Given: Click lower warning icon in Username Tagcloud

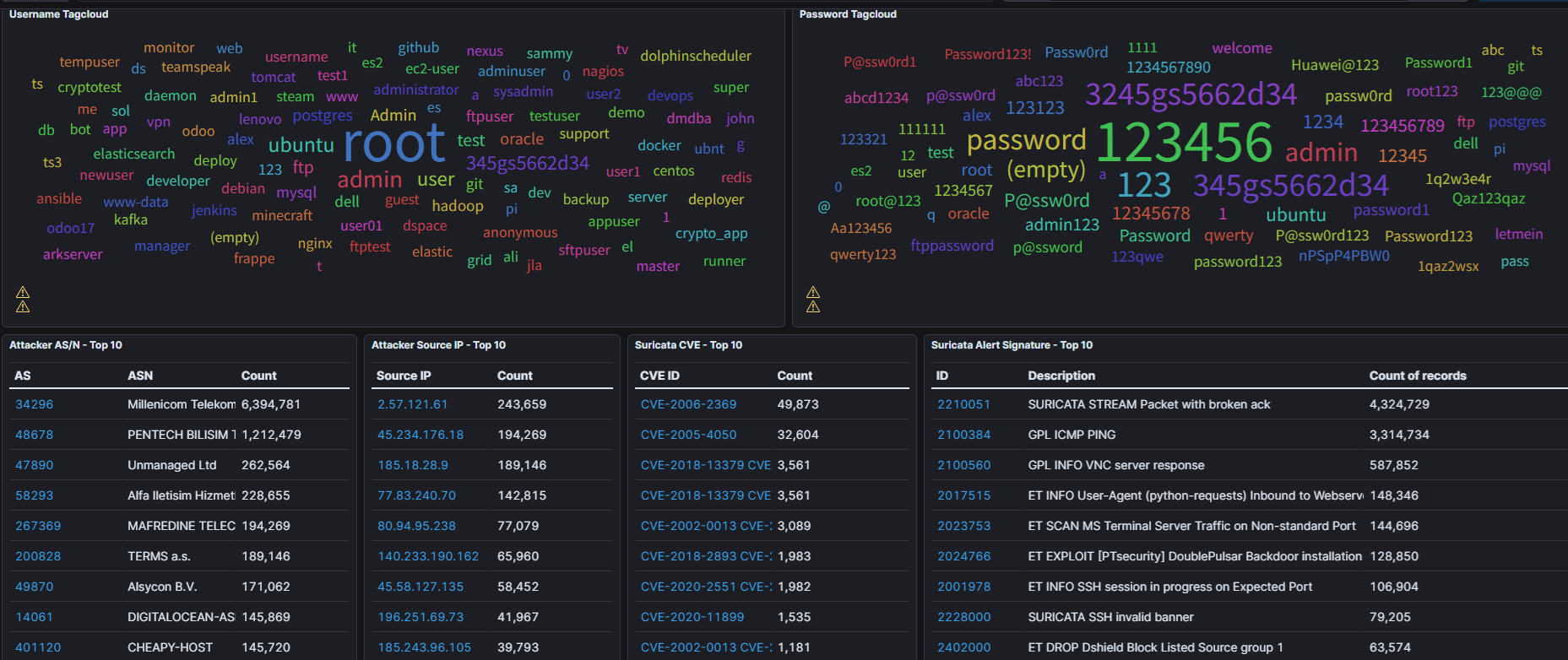Looking at the screenshot, I should coord(23,306).
